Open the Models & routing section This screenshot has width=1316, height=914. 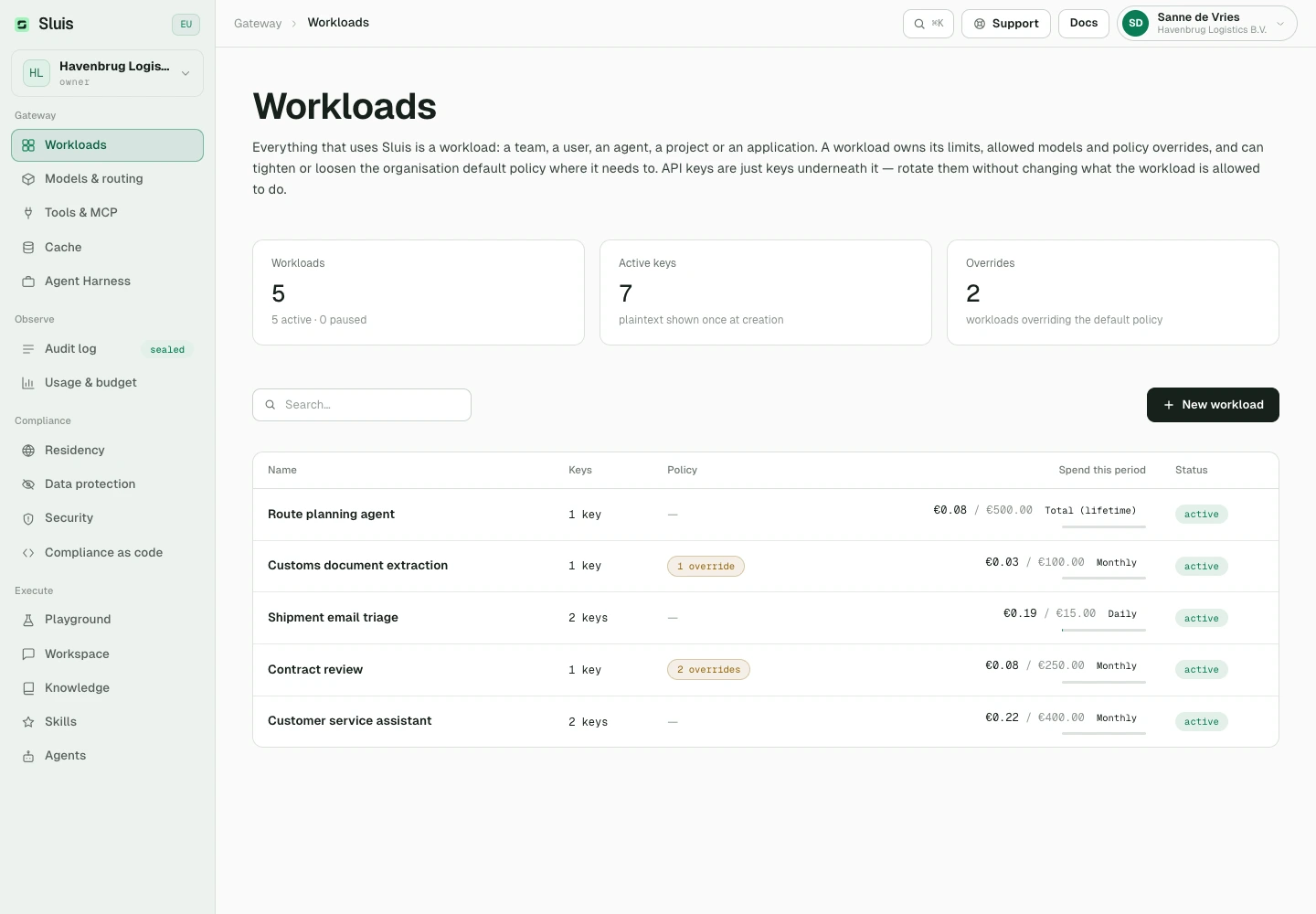(x=108, y=179)
